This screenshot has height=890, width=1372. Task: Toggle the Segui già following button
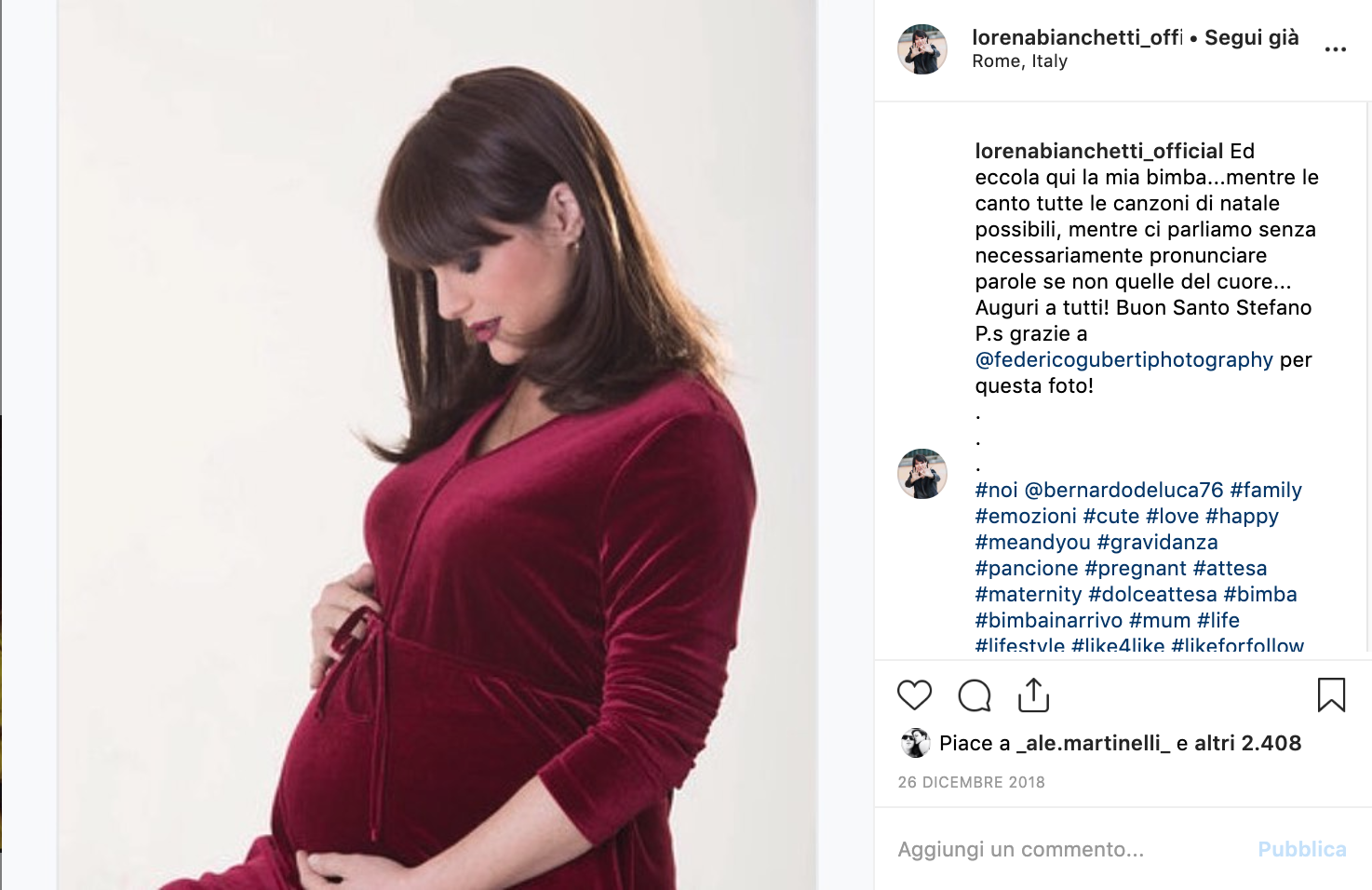coord(1251,37)
